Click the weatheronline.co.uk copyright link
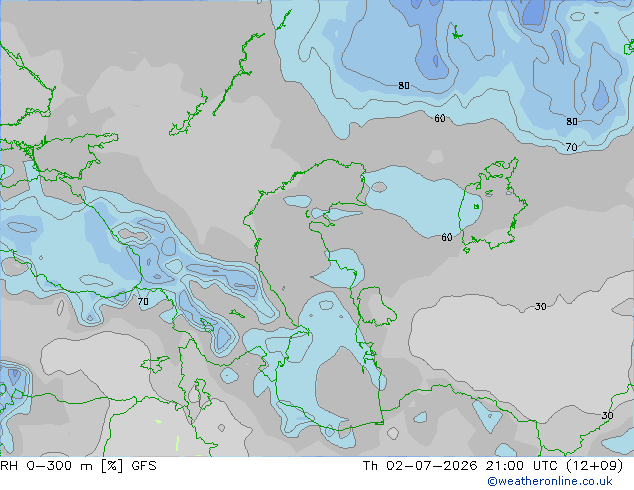634x490 pixels. tap(550, 481)
